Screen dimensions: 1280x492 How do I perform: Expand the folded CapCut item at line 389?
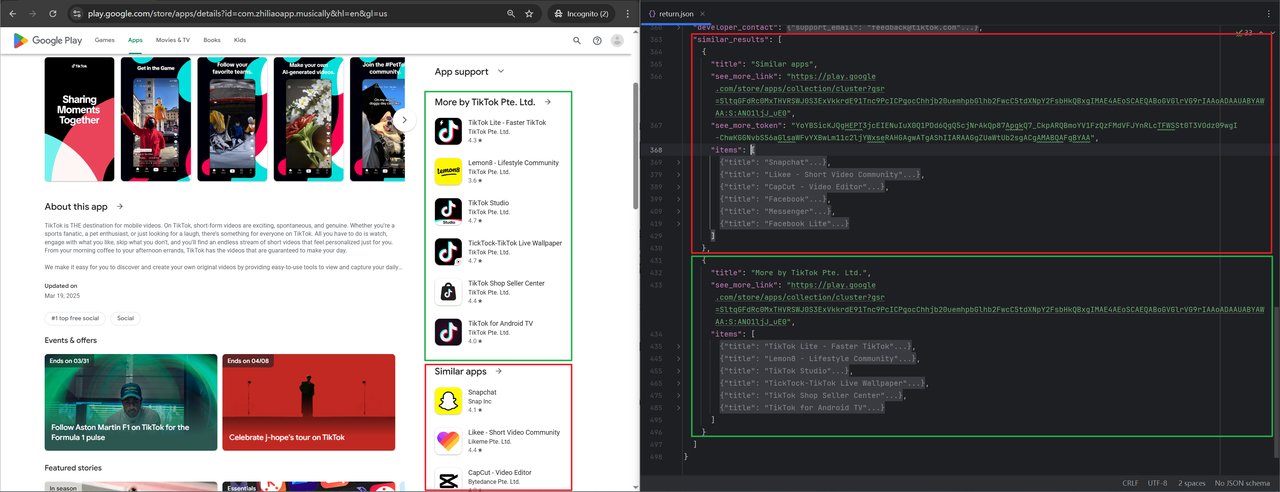tap(678, 187)
